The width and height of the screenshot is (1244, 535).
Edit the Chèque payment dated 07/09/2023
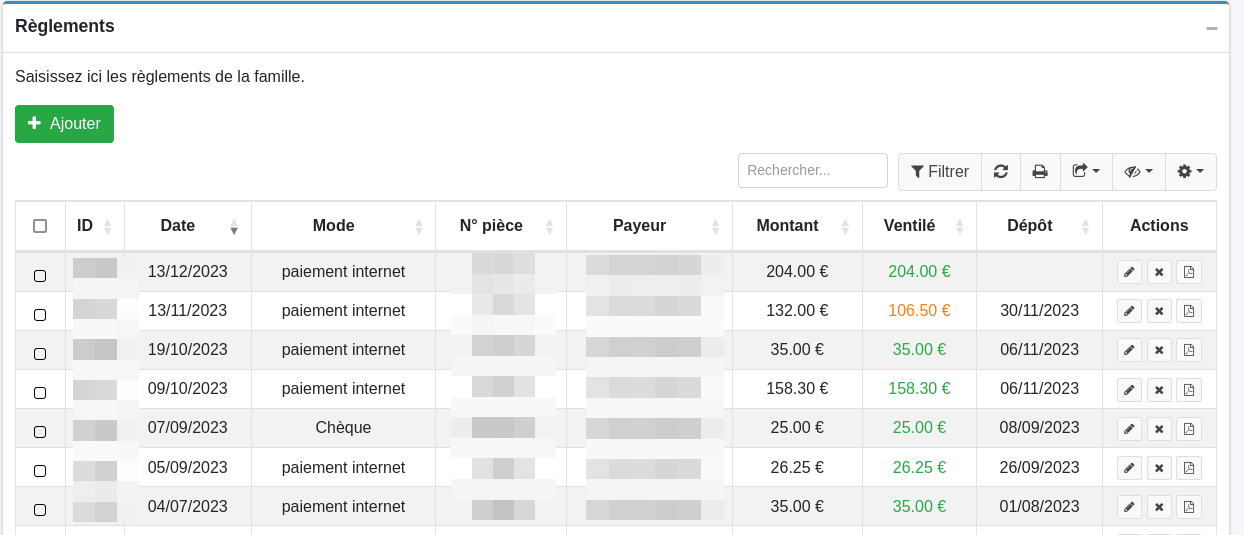[x=1129, y=428]
